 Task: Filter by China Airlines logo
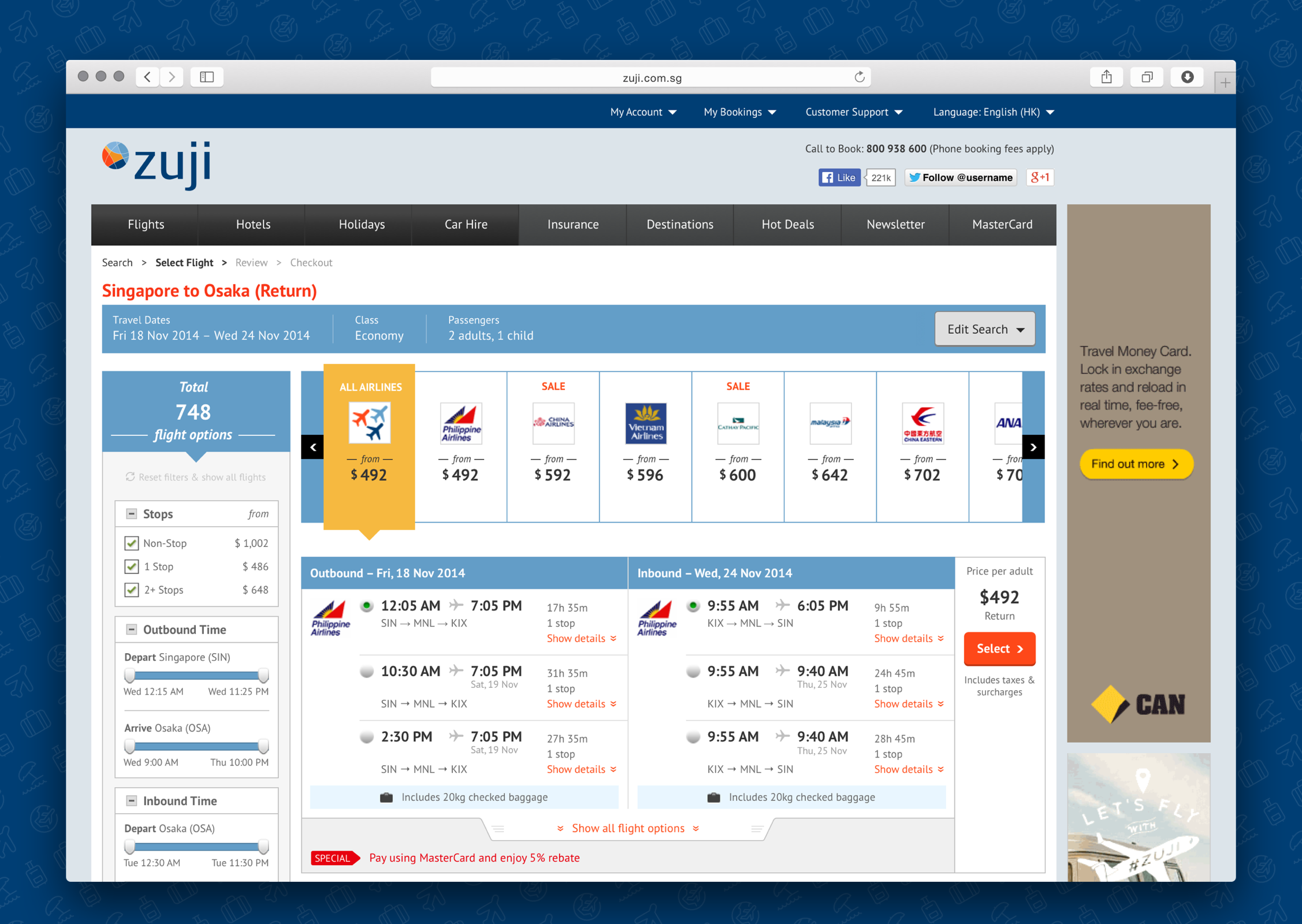pos(553,423)
